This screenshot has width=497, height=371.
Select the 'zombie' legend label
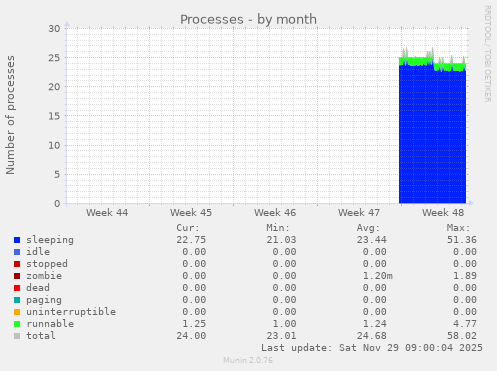point(44,276)
